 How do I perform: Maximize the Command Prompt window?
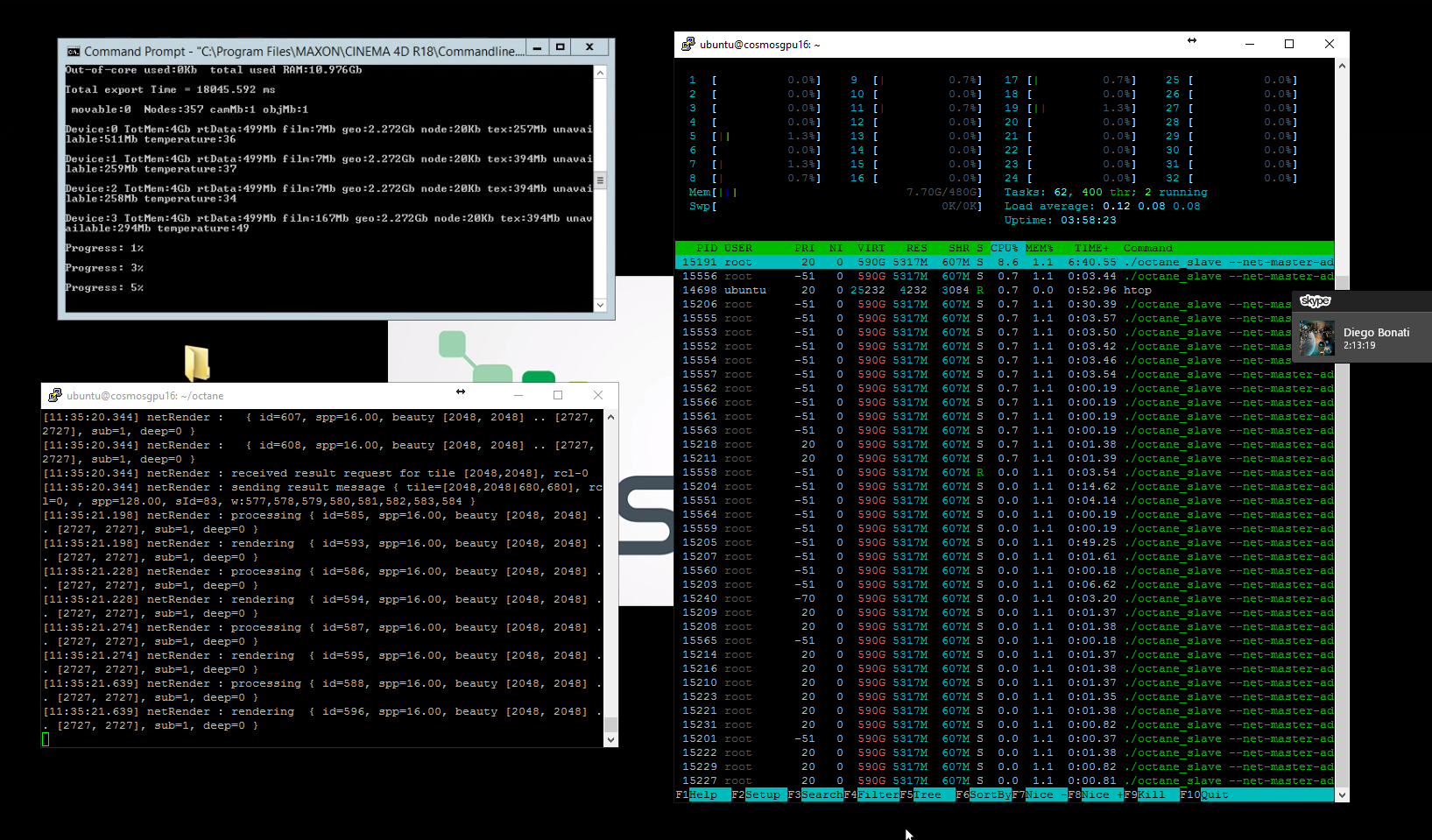(x=561, y=47)
